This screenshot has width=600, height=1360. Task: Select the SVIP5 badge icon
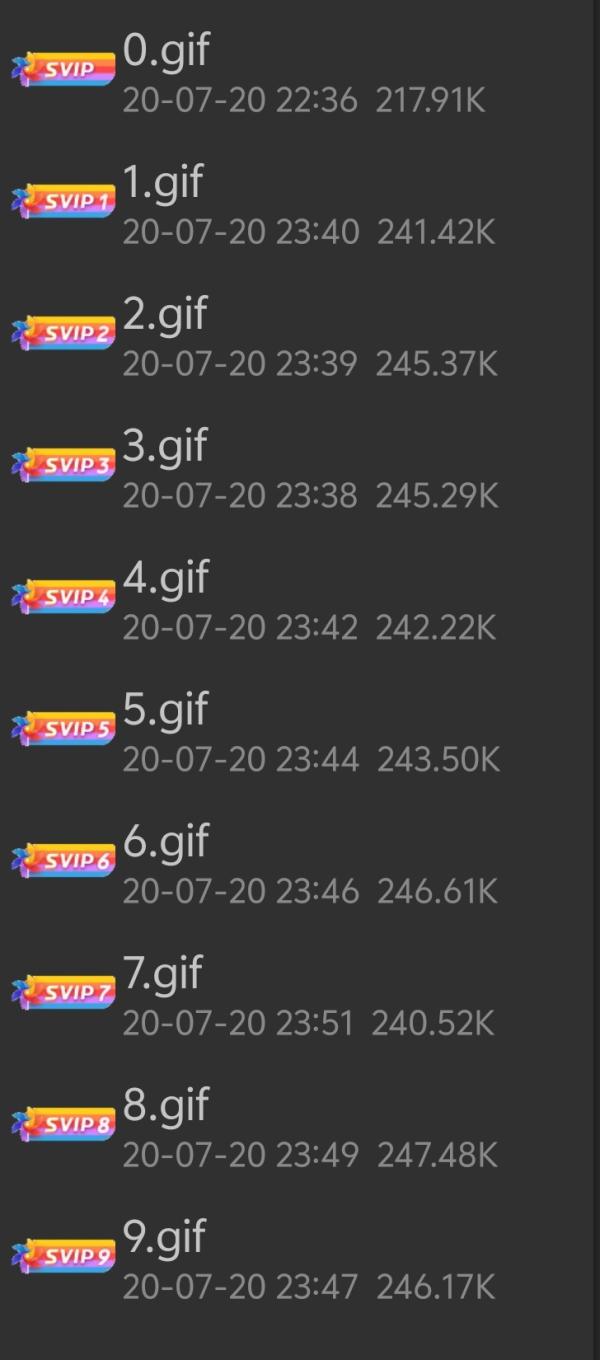[x=64, y=729]
